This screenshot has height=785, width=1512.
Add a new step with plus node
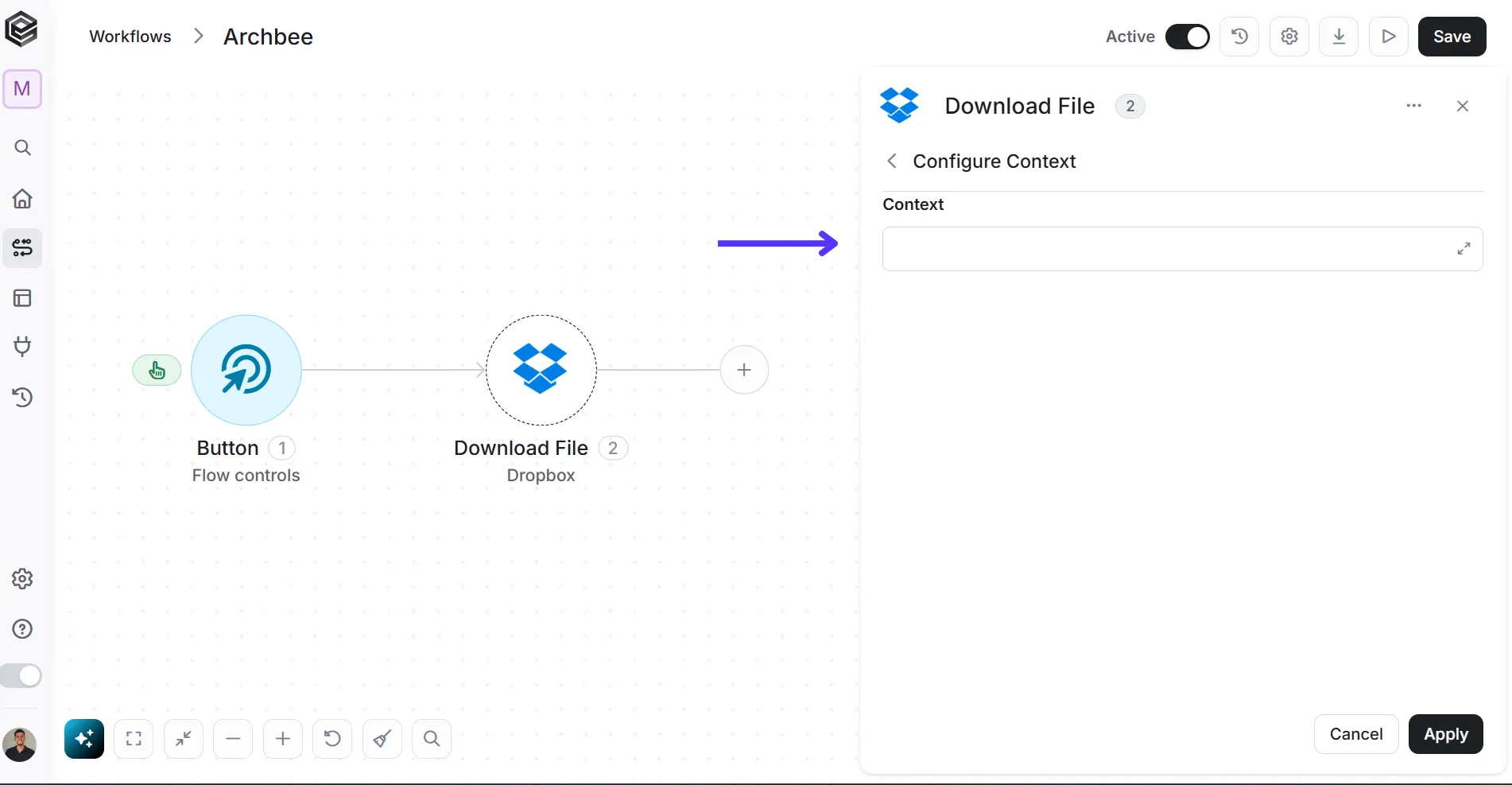(x=744, y=370)
